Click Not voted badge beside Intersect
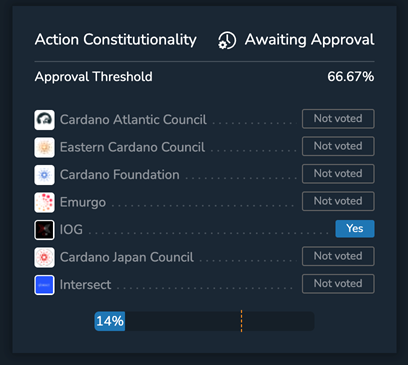This screenshot has width=408, height=365. (x=338, y=284)
